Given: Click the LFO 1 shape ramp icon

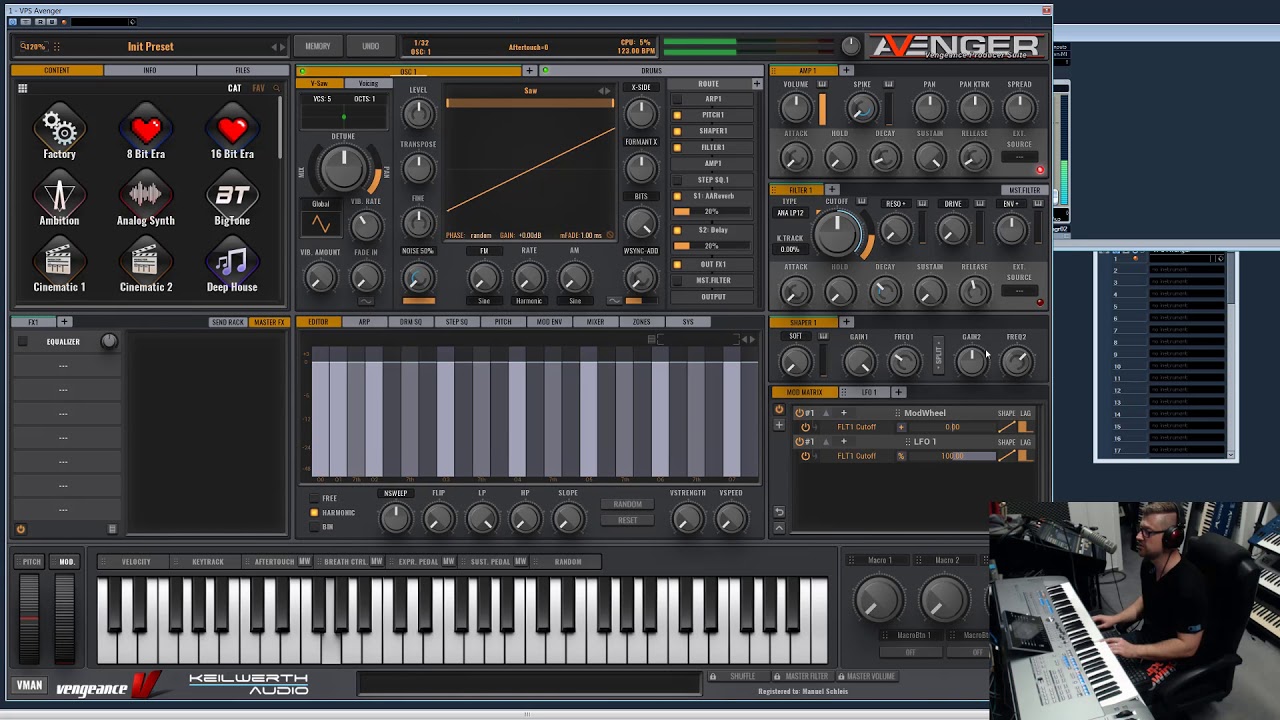Looking at the screenshot, I should coord(1007,456).
